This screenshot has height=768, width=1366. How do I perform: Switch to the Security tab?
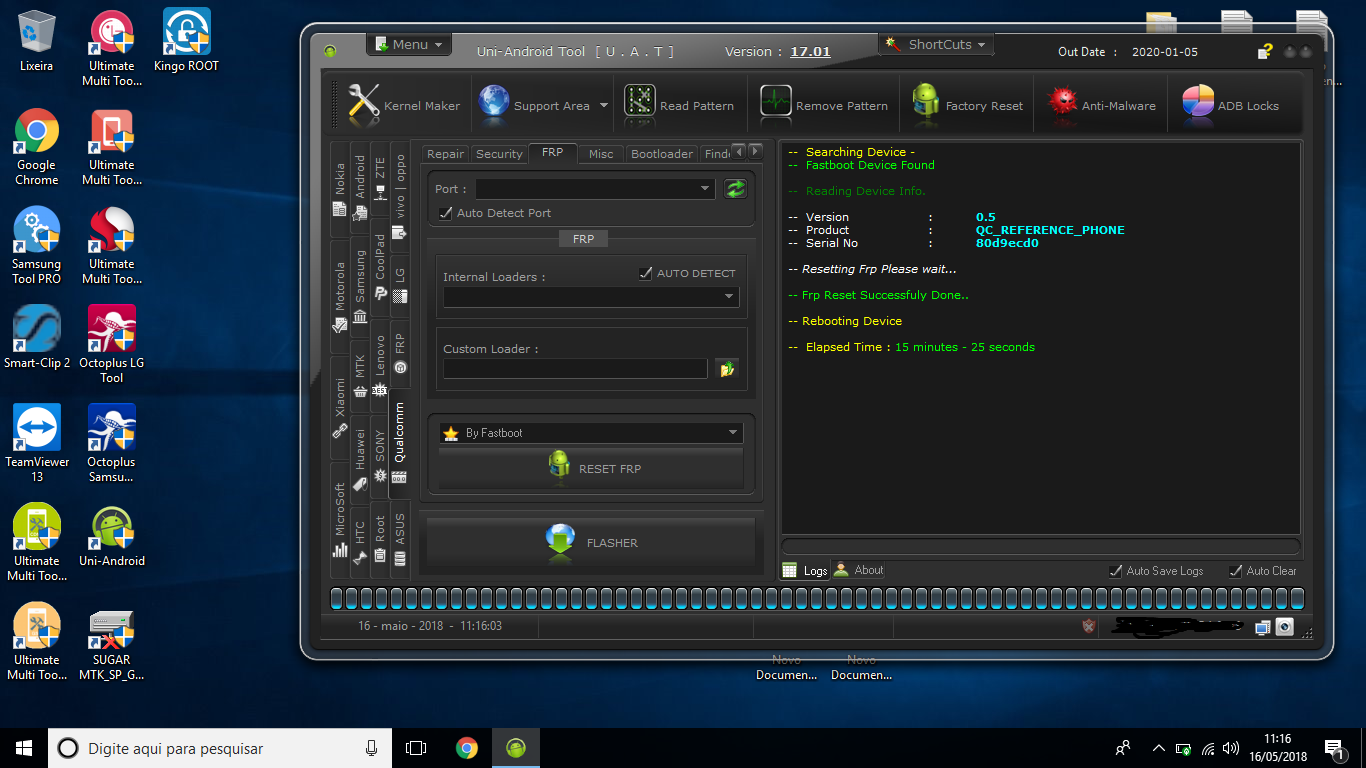pyautogui.click(x=499, y=154)
